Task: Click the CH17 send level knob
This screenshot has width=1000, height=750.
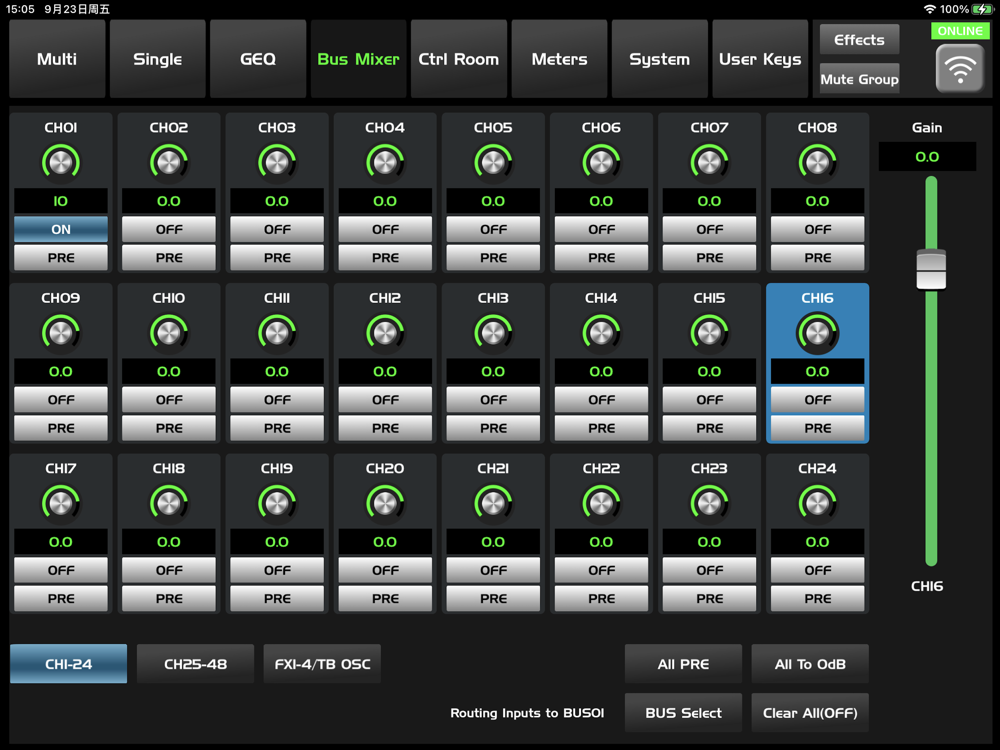Action: coord(61,504)
